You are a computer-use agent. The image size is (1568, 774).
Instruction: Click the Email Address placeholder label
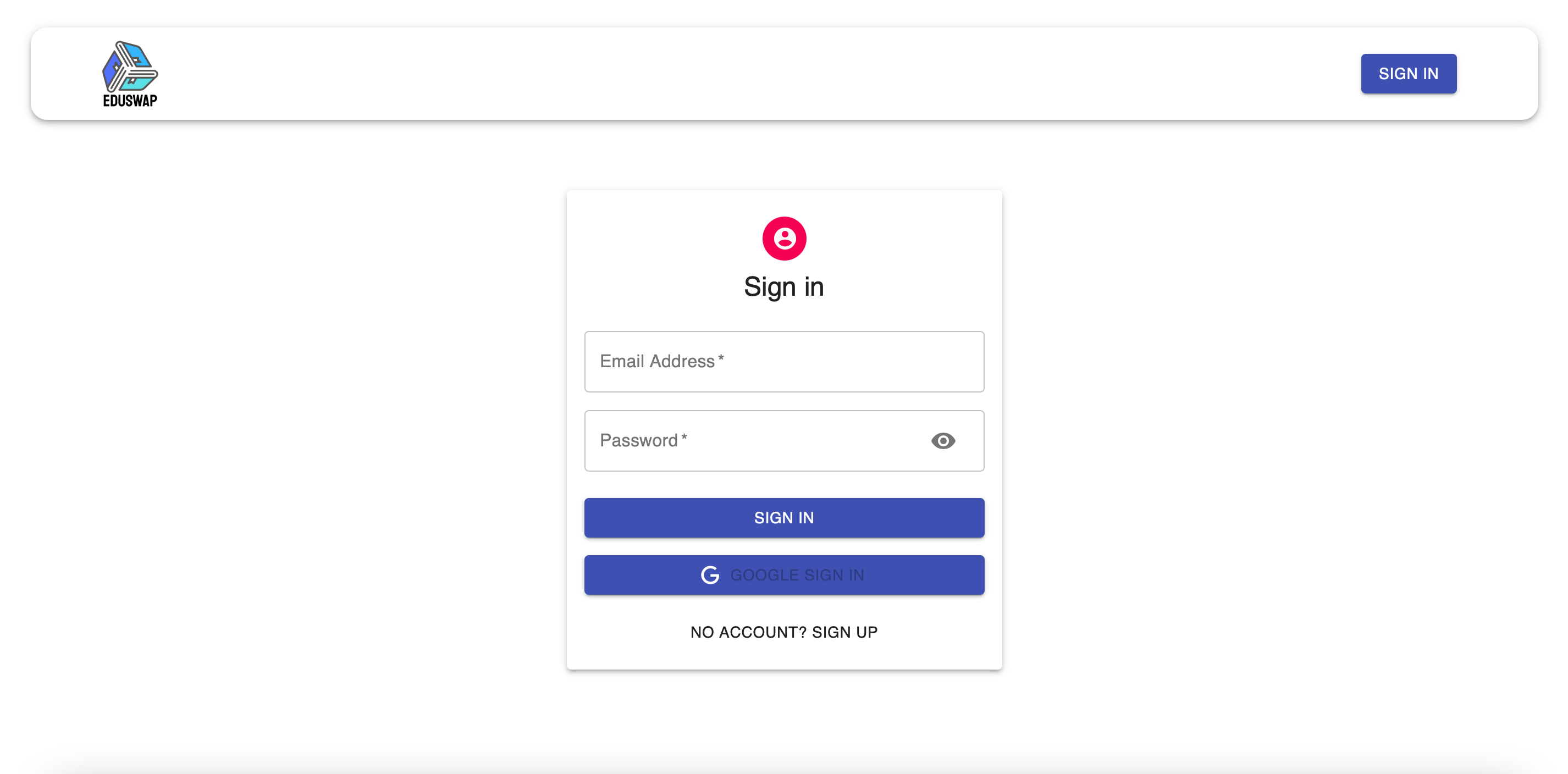pos(657,362)
